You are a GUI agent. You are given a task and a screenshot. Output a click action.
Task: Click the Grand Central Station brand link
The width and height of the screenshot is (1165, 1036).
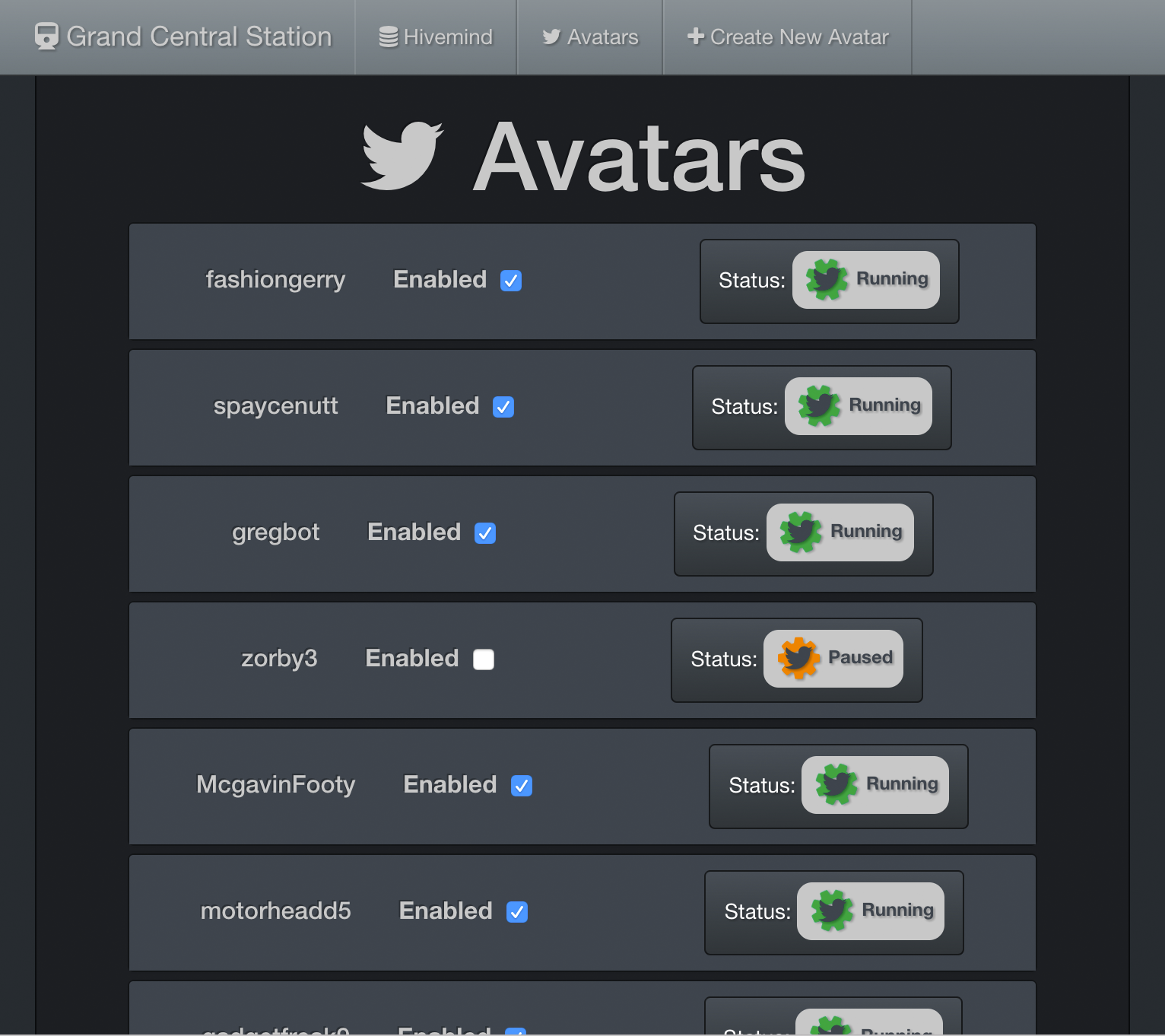point(198,37)
